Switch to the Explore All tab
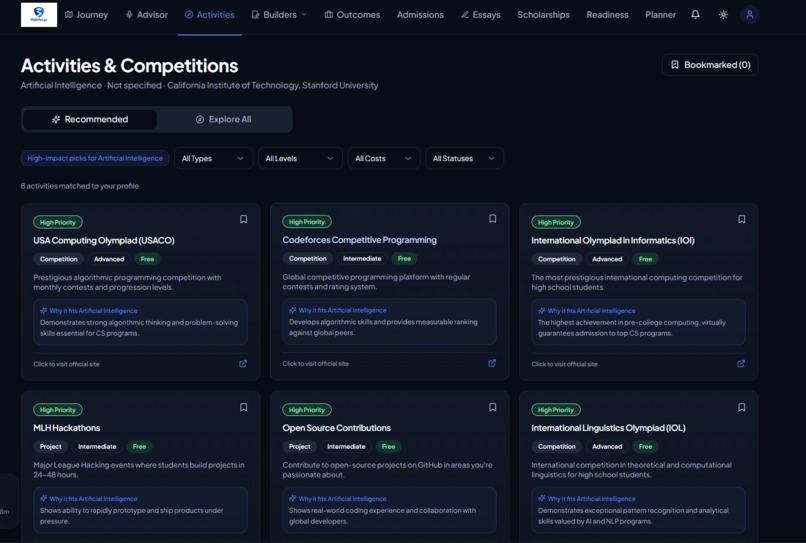The image size is (806, 543). [x=224, y=119]
